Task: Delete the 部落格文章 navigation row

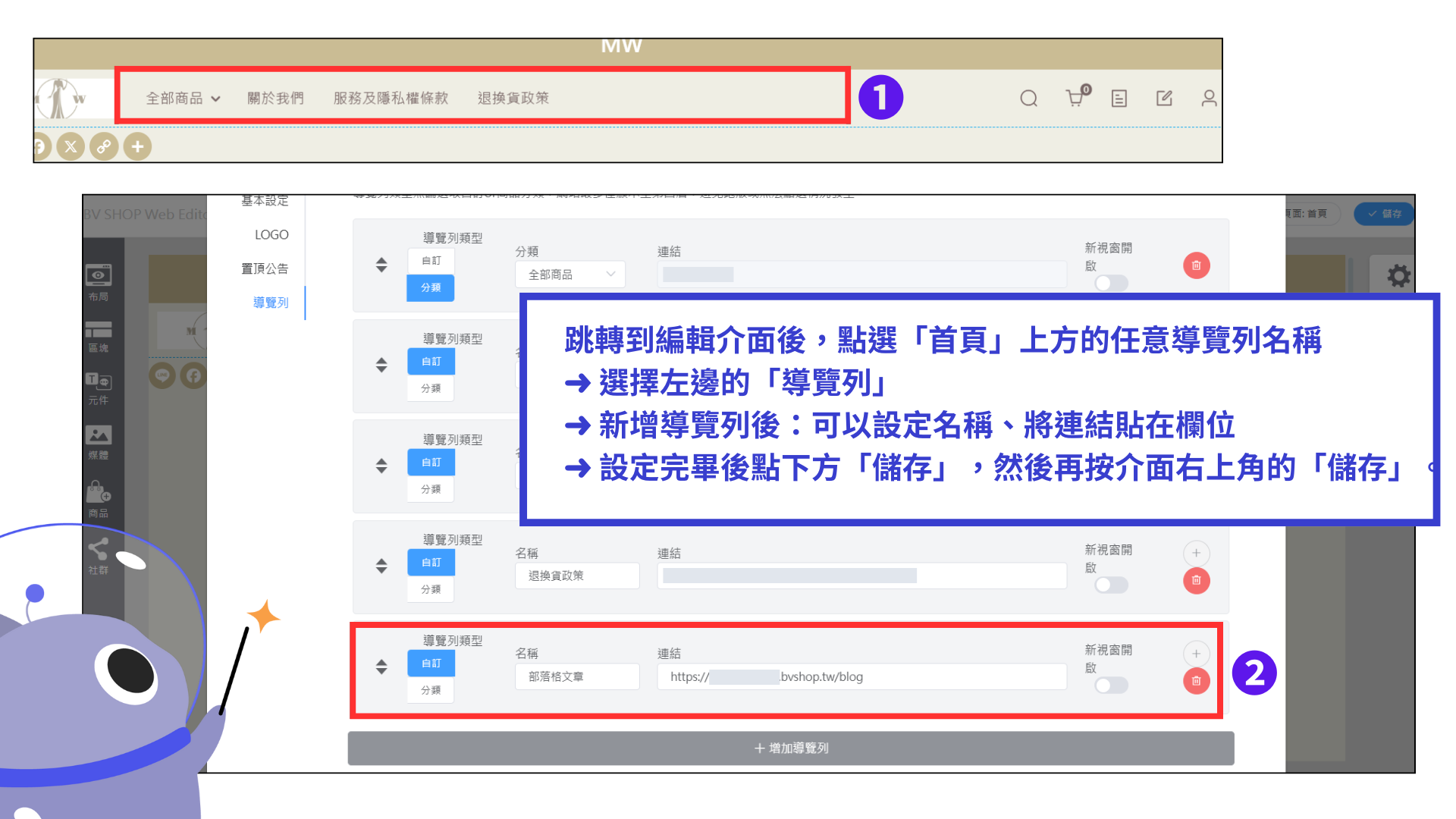Action: tap(1197, 681)
